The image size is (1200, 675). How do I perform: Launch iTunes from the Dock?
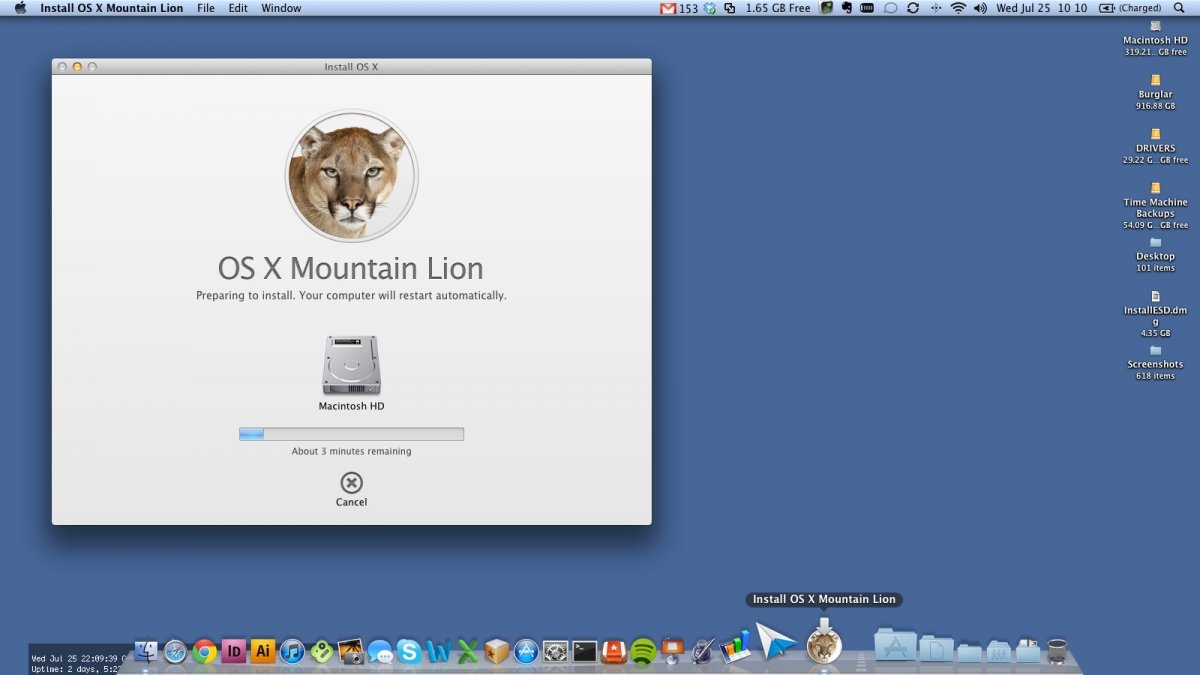click(x=292, y=651)
